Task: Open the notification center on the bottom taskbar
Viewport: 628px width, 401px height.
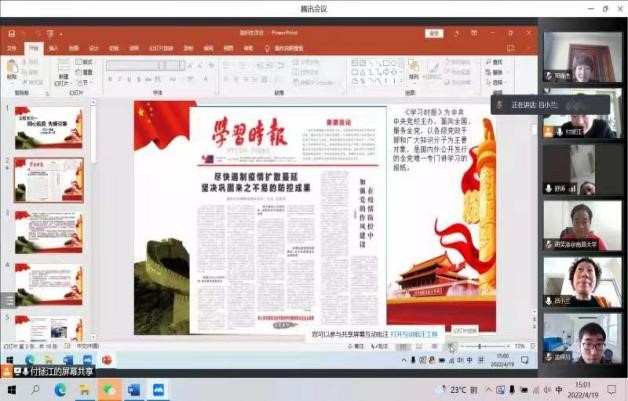Action: tap(612, 389)
